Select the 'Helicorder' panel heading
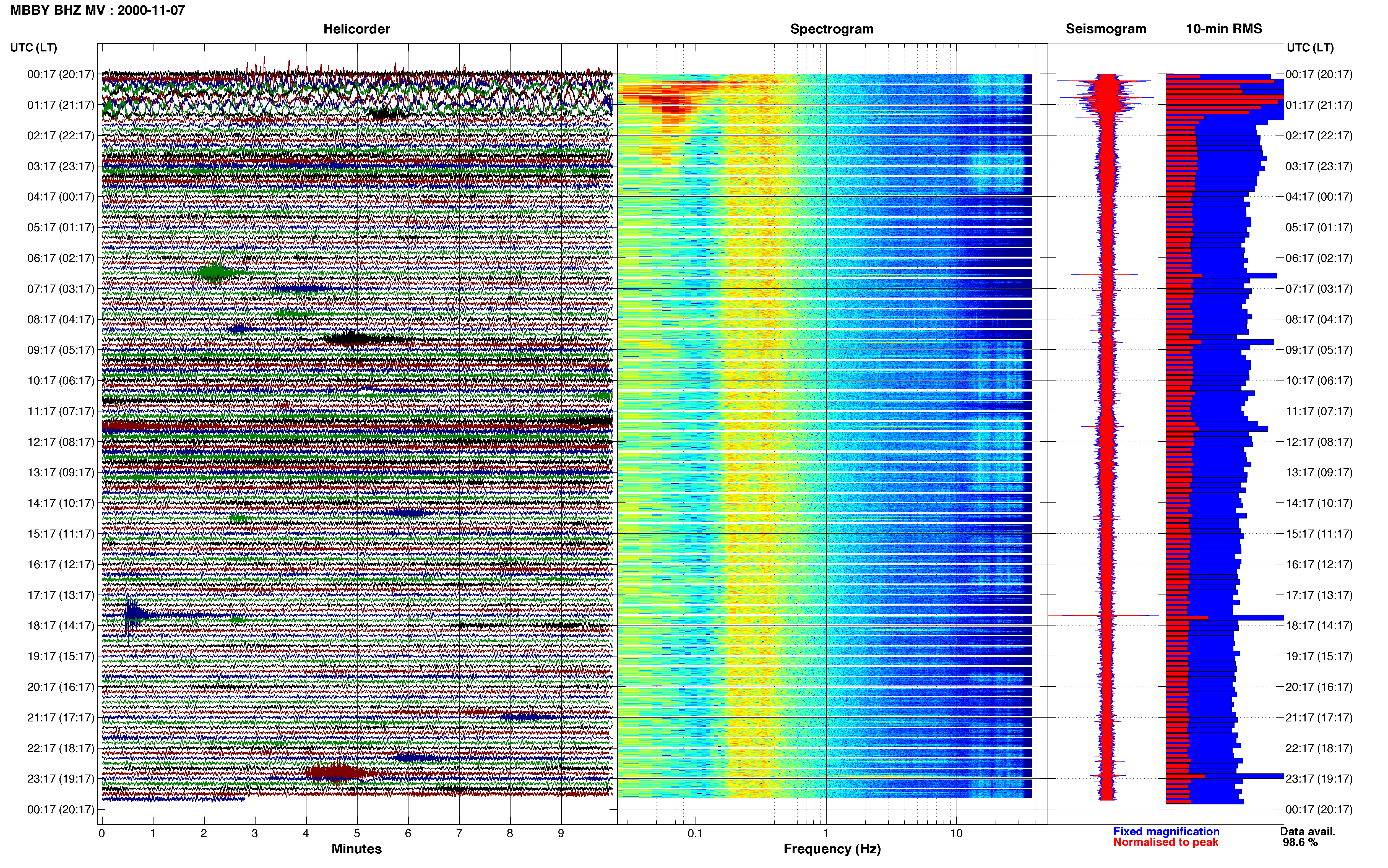The width and height of the screenshot is (1388, 868). click(x=356, y=29)
